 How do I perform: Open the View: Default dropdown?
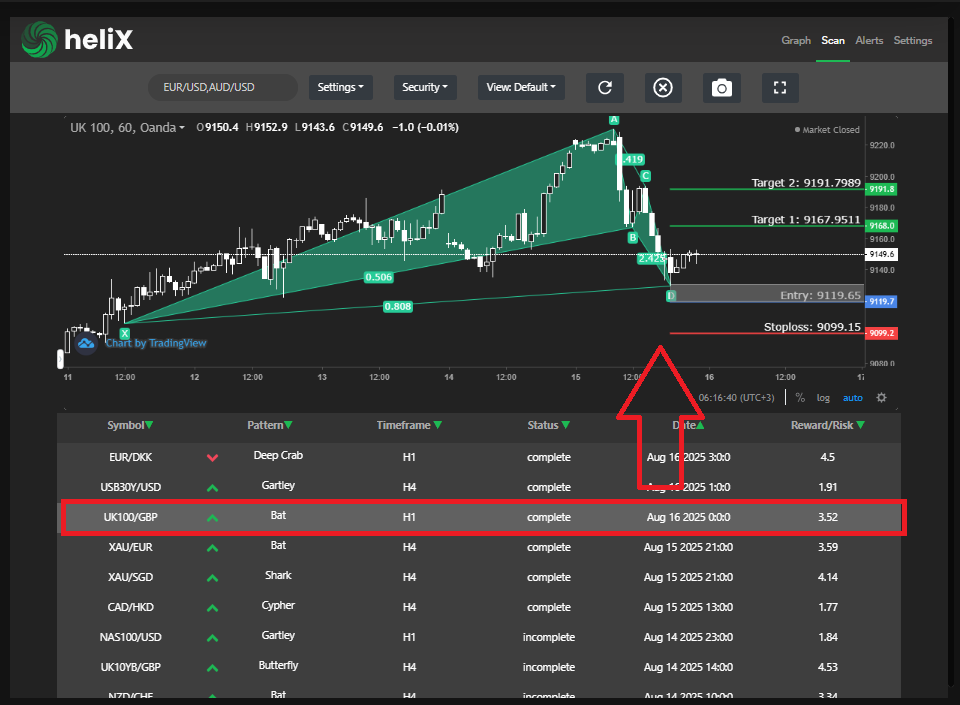point(521,87)
